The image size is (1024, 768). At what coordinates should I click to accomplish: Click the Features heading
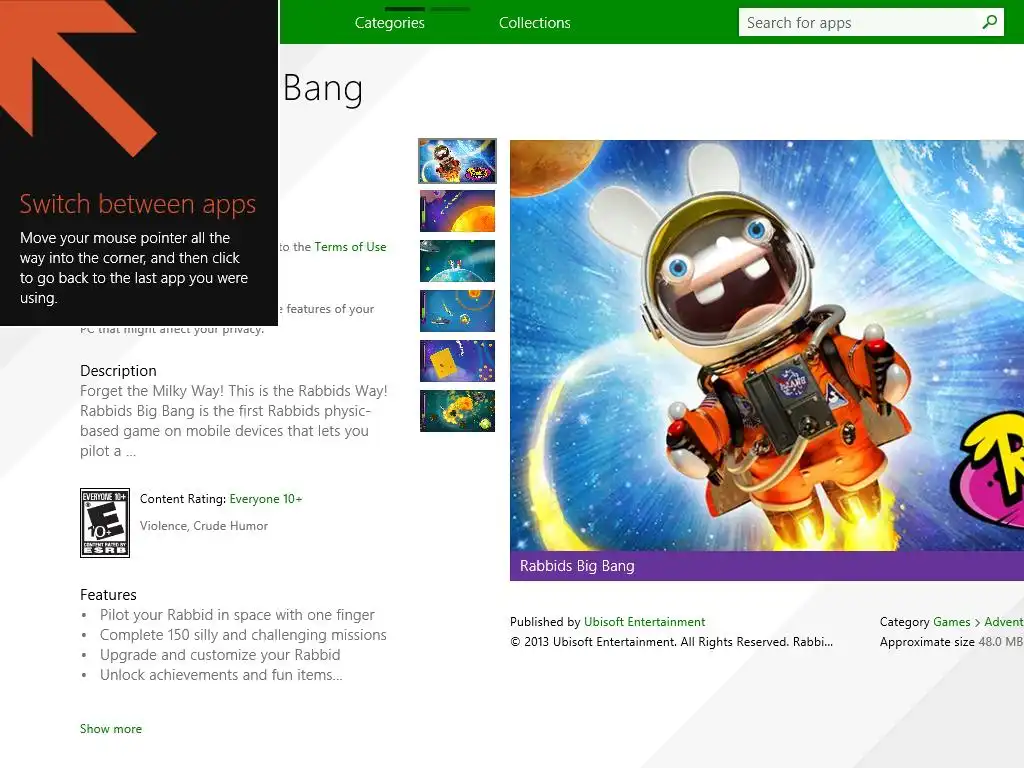pyautogui.click(x=108, y=595)
